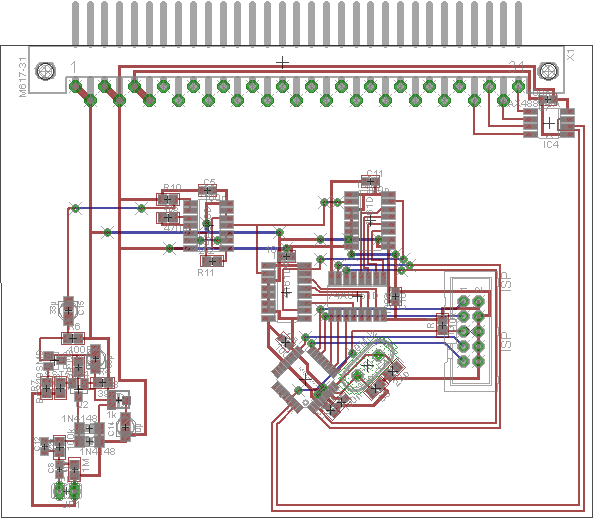Image resolution: width=594 pixels, height=518 pixels.
Task: Select the 1M resistor footprint
Action: point(75,470)
